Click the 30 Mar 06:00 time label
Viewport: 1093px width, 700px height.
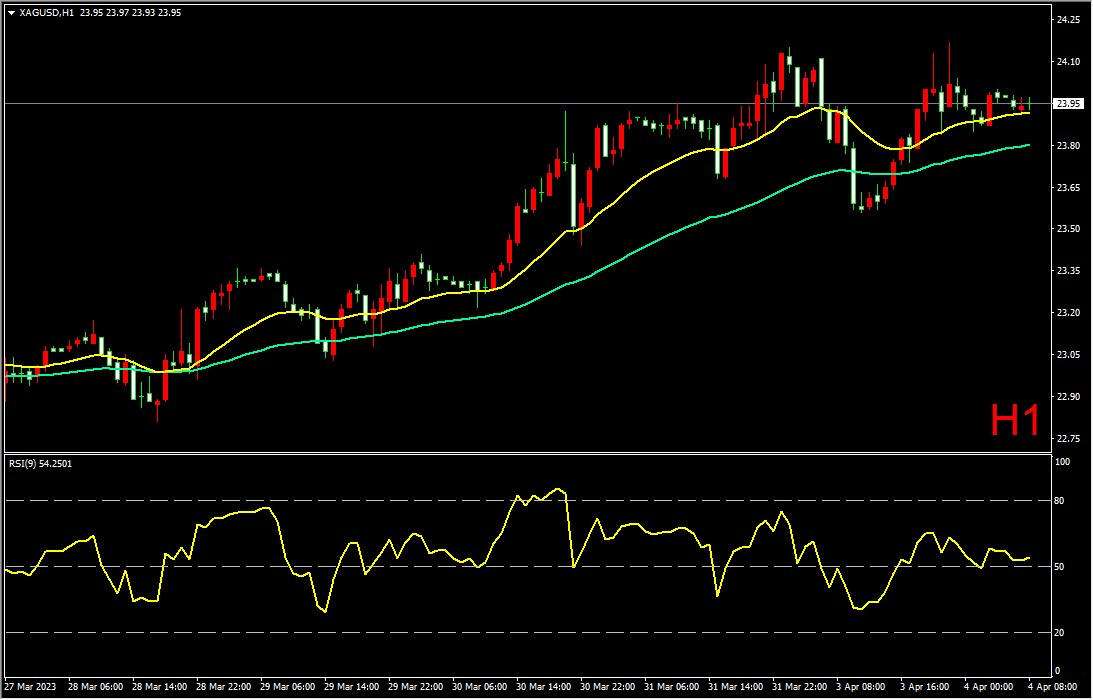tap(480, 686)
